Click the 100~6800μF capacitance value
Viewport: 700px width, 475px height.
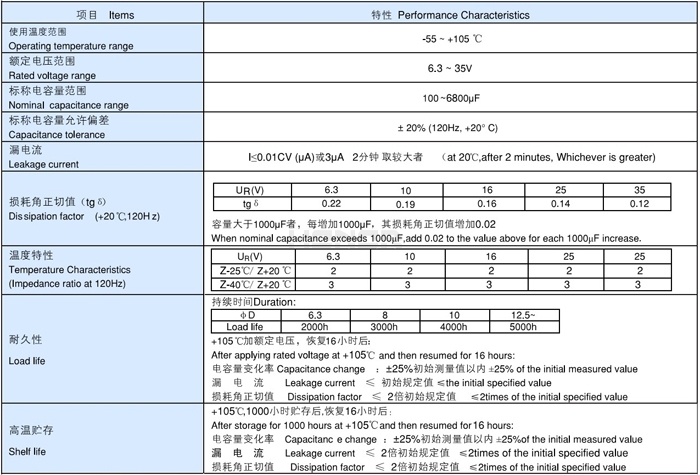click(450, 99)
